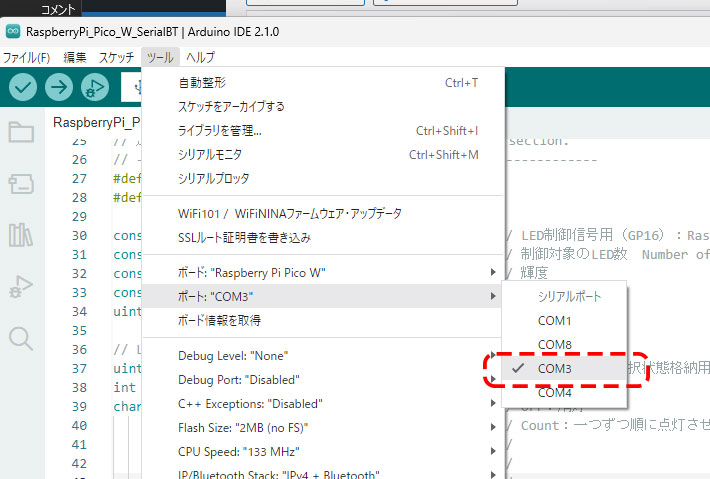Expand the Debug Level: "None" submenu
Screen dimensions: 710x479
pos(322,356)
